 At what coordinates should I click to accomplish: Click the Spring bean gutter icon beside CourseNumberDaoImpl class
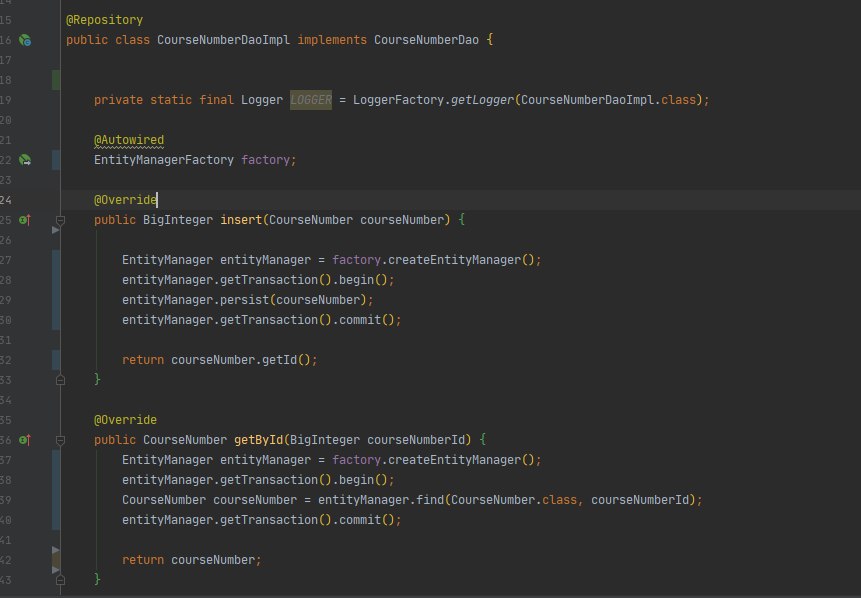(x=25, y=40)
